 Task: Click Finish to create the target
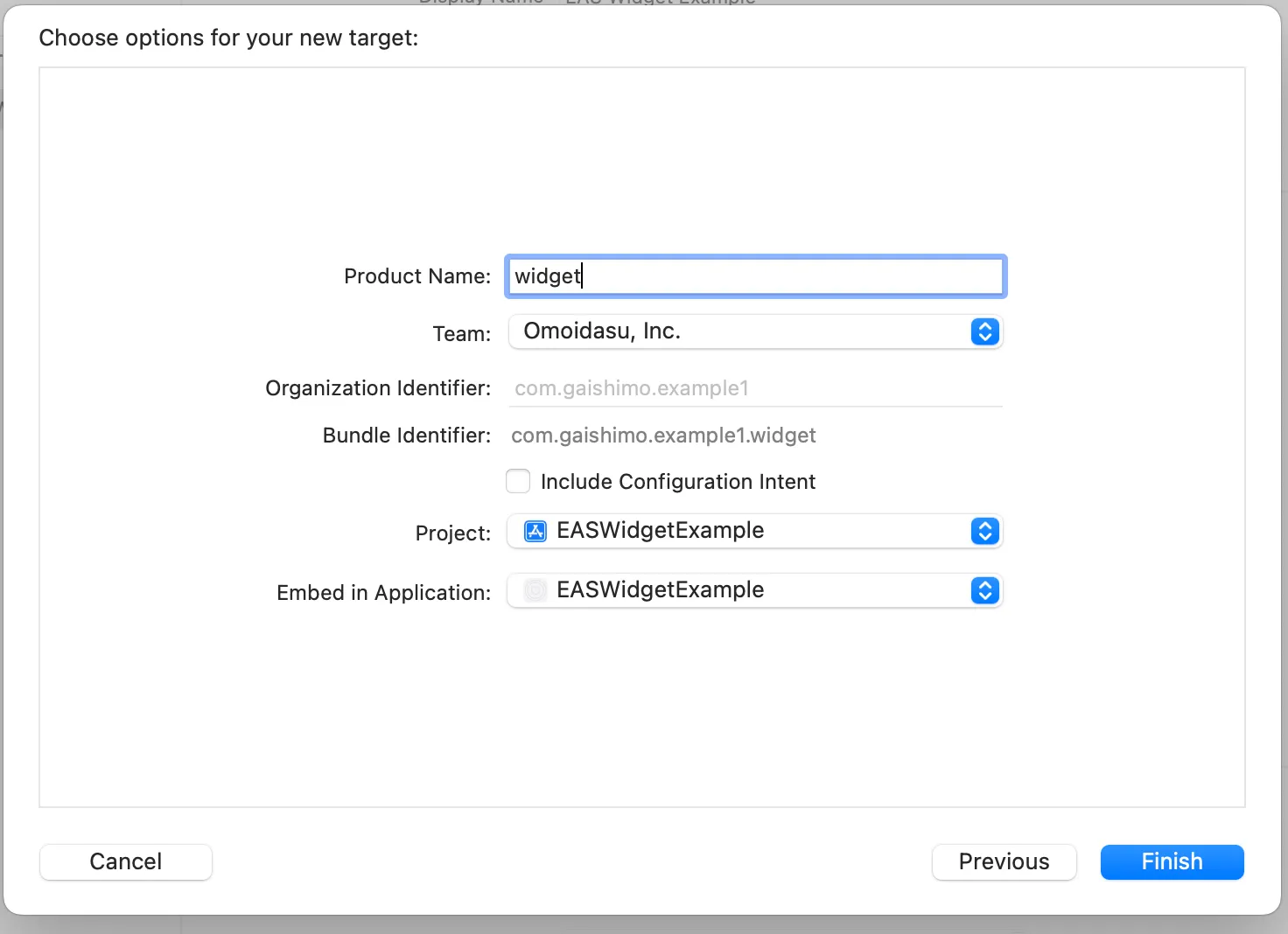click(x=1172, y=861)
